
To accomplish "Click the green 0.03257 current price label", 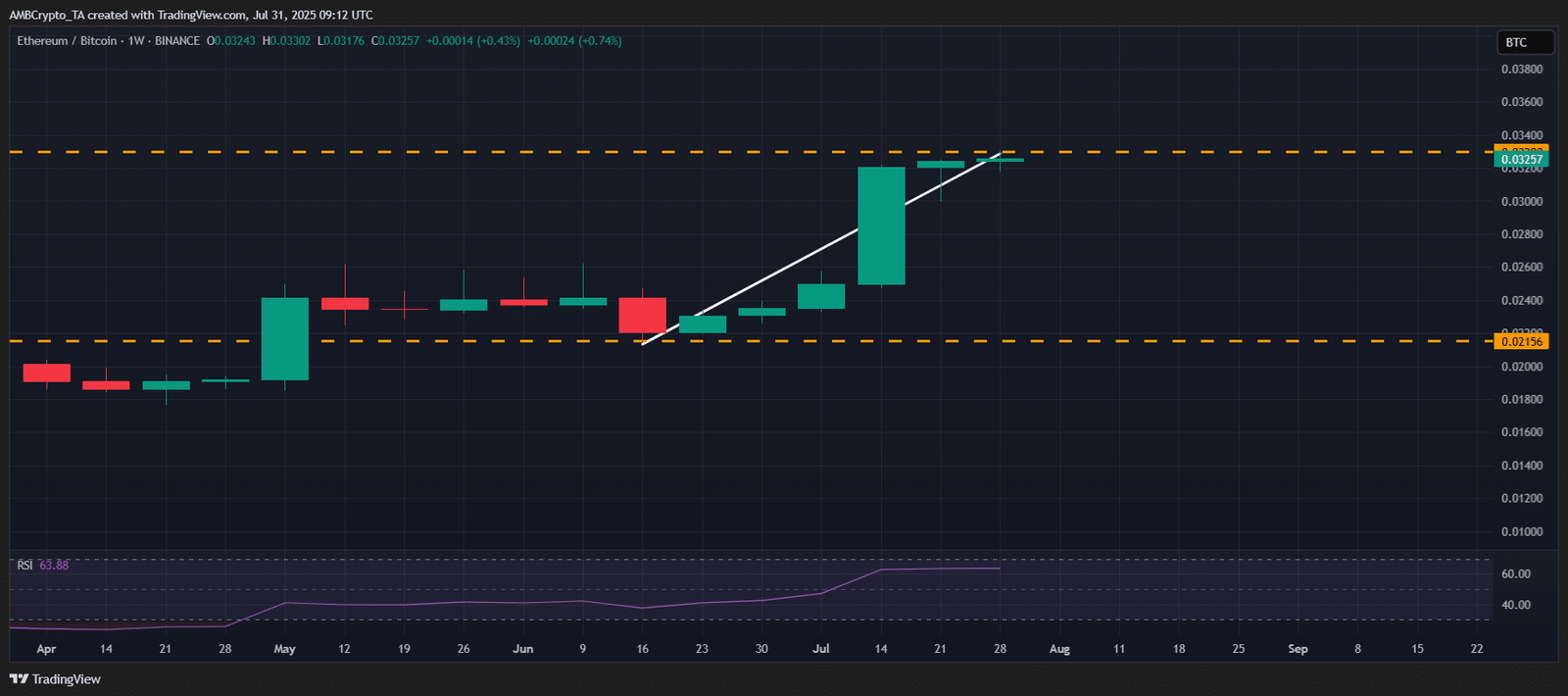I will click(1521, 160).
